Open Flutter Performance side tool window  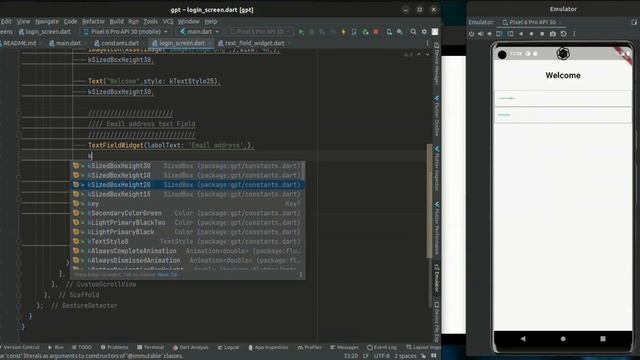click(x=437, y=228)
